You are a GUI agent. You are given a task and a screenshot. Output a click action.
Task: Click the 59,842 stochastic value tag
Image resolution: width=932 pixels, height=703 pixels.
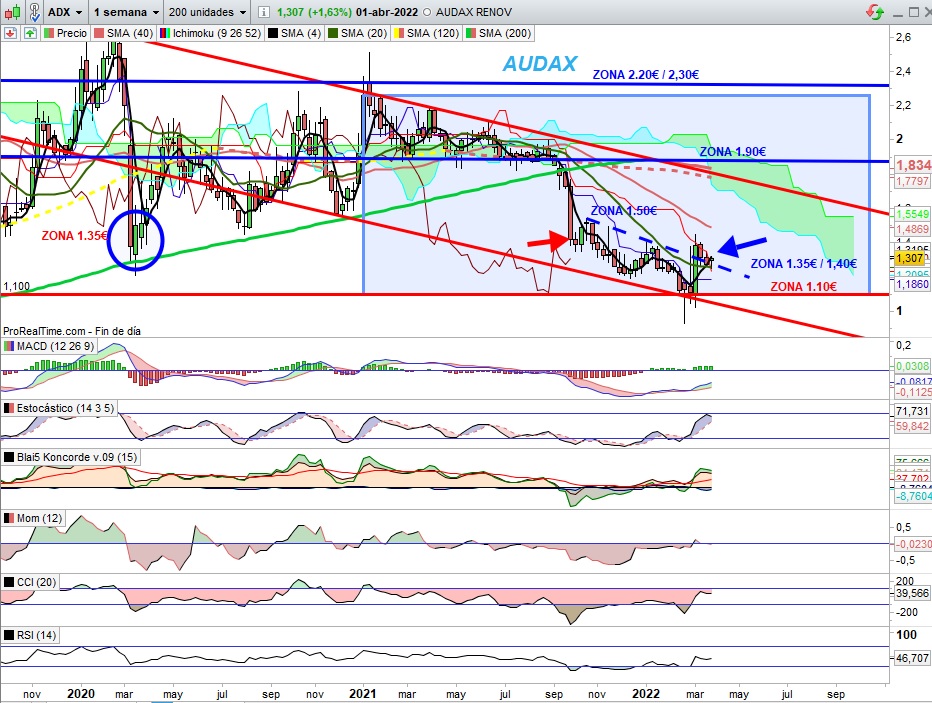pyautogui.click(x=912, y=426)
